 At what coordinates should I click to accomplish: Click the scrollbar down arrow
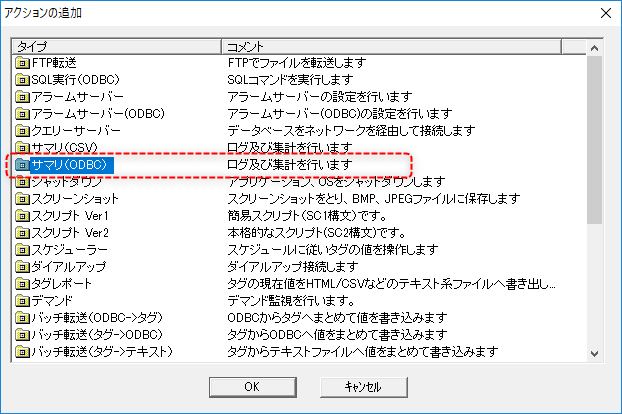tap(595, 352)
